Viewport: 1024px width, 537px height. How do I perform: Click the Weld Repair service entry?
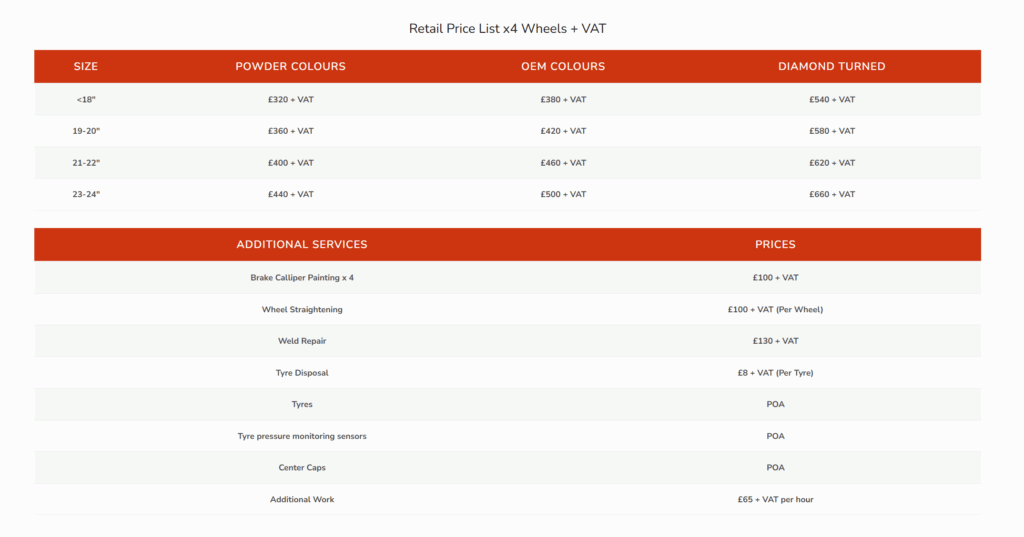[301, 341]
